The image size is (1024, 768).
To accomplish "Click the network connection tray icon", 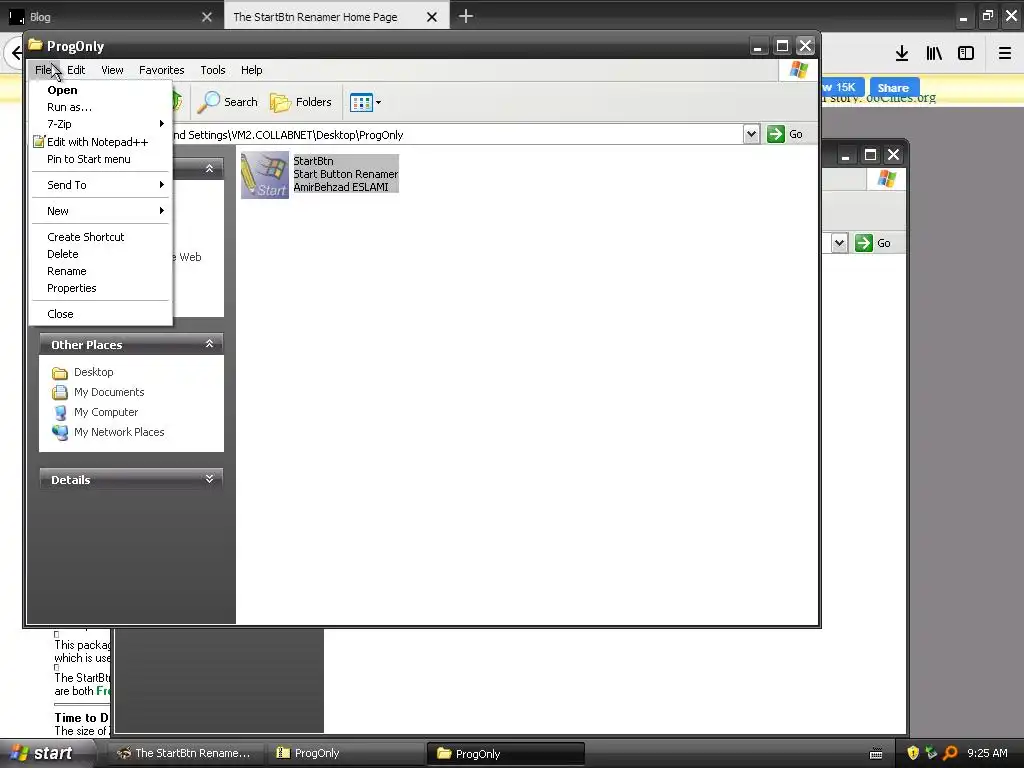I will (x=931, y=753).
